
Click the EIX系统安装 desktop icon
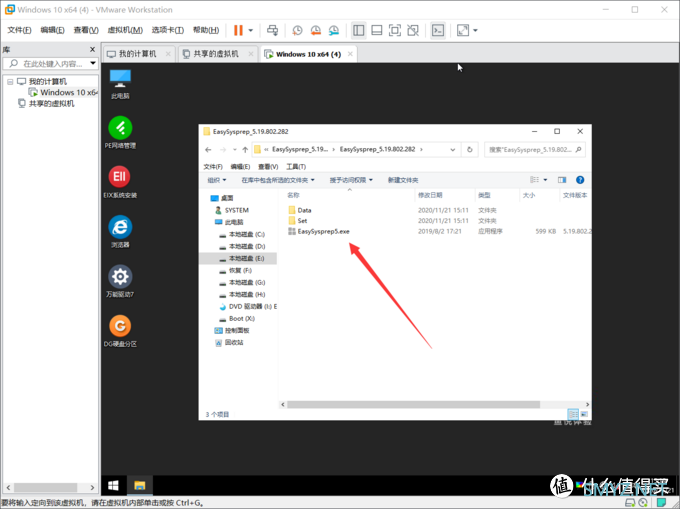(x=120, y=182)
